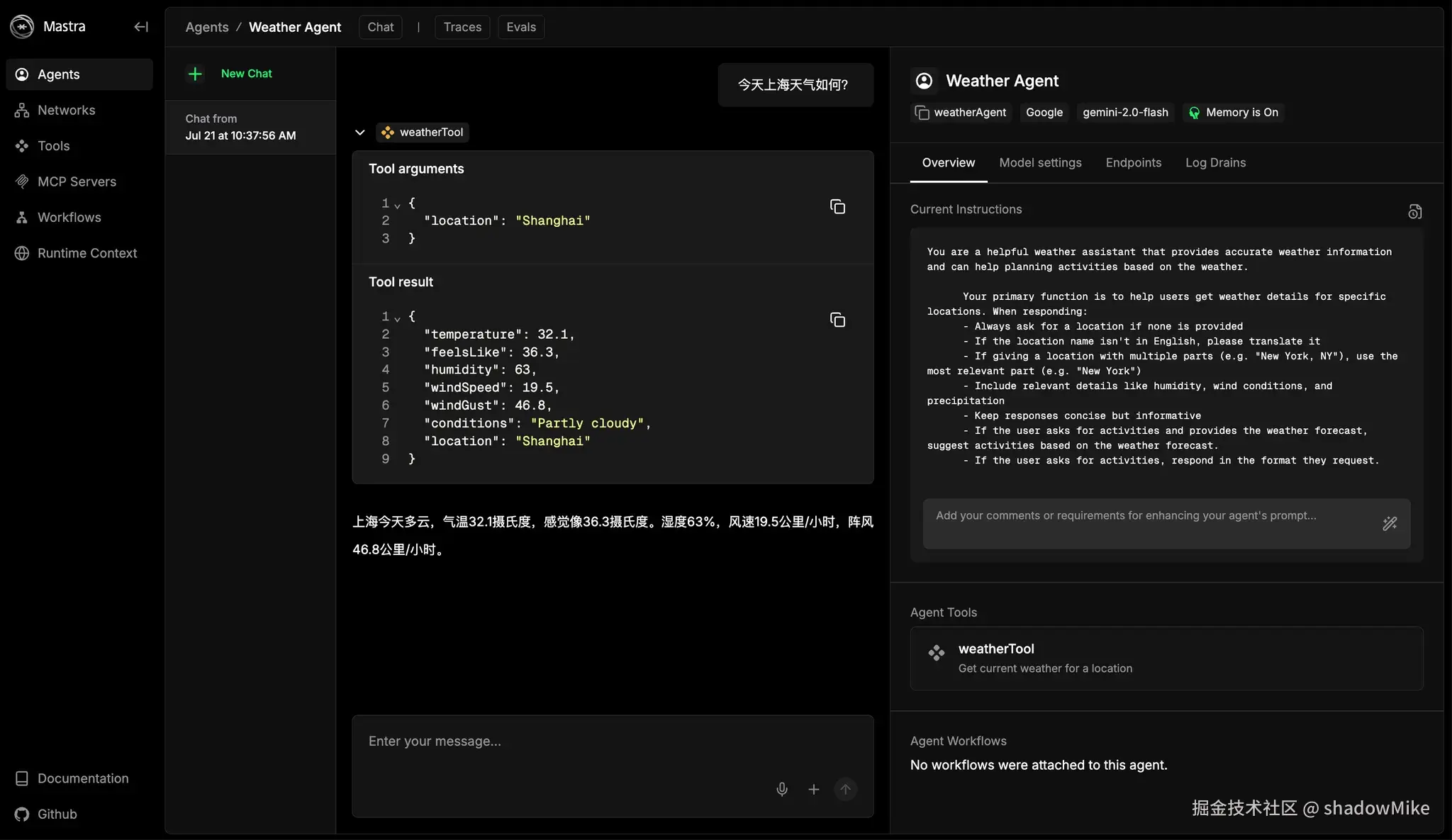The image size is (1452, 840).
Task: Click the plus attachment icon in message box
Action: (x=814, y=789)
